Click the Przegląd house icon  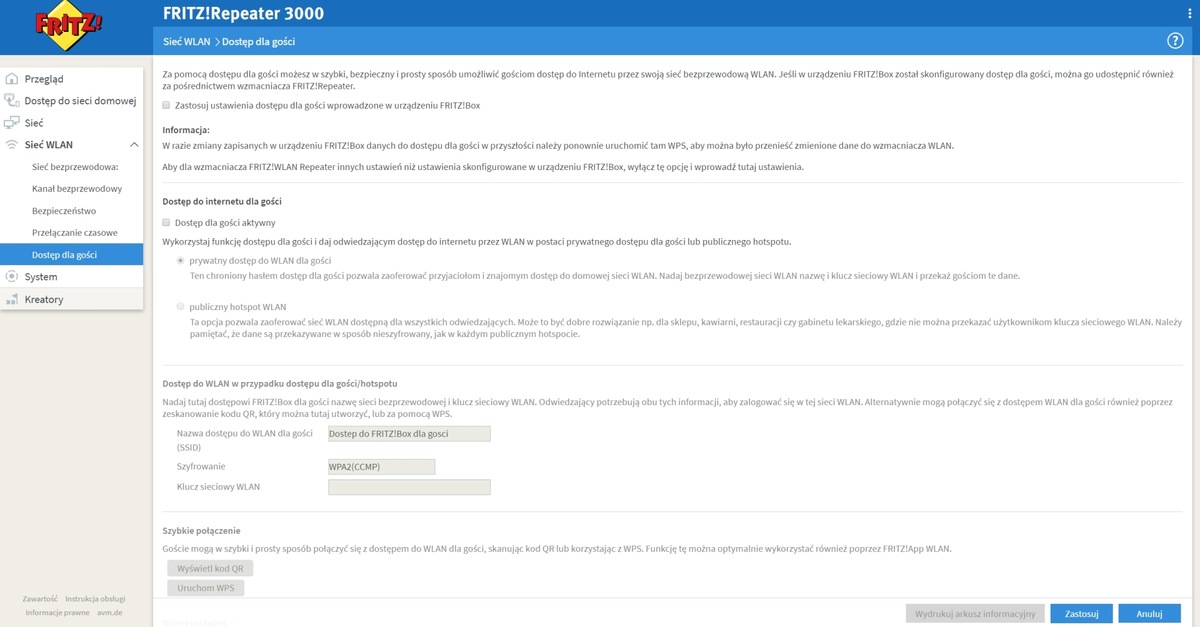pos(12,78)
